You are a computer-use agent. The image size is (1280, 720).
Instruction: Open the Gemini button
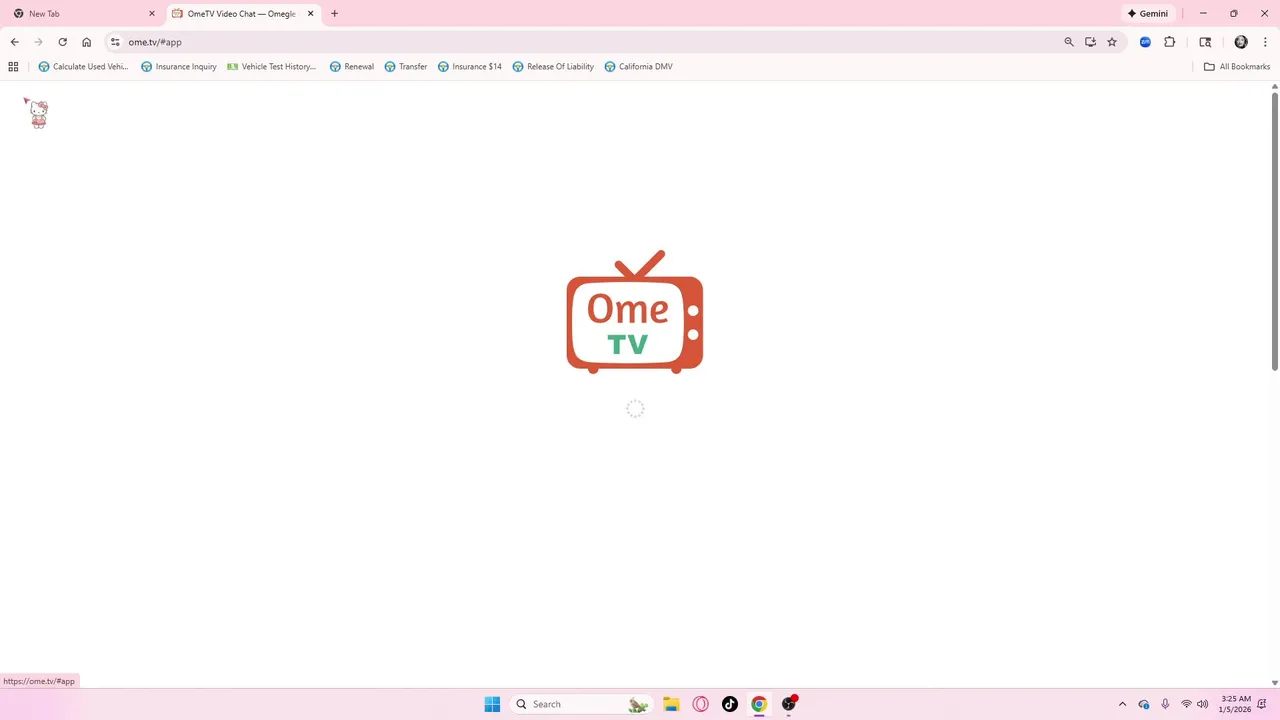click(1148, 14)
